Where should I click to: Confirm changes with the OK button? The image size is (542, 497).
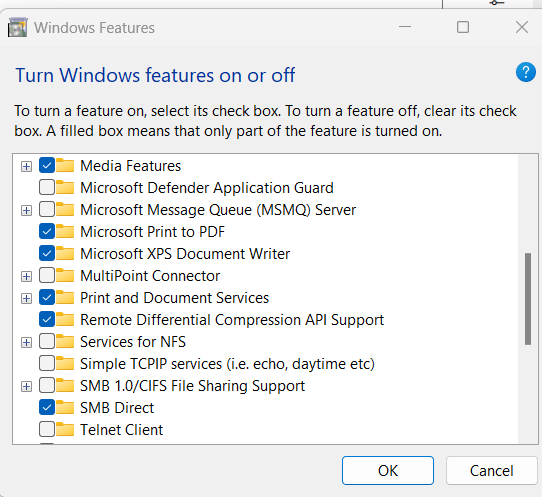(388, 470)
